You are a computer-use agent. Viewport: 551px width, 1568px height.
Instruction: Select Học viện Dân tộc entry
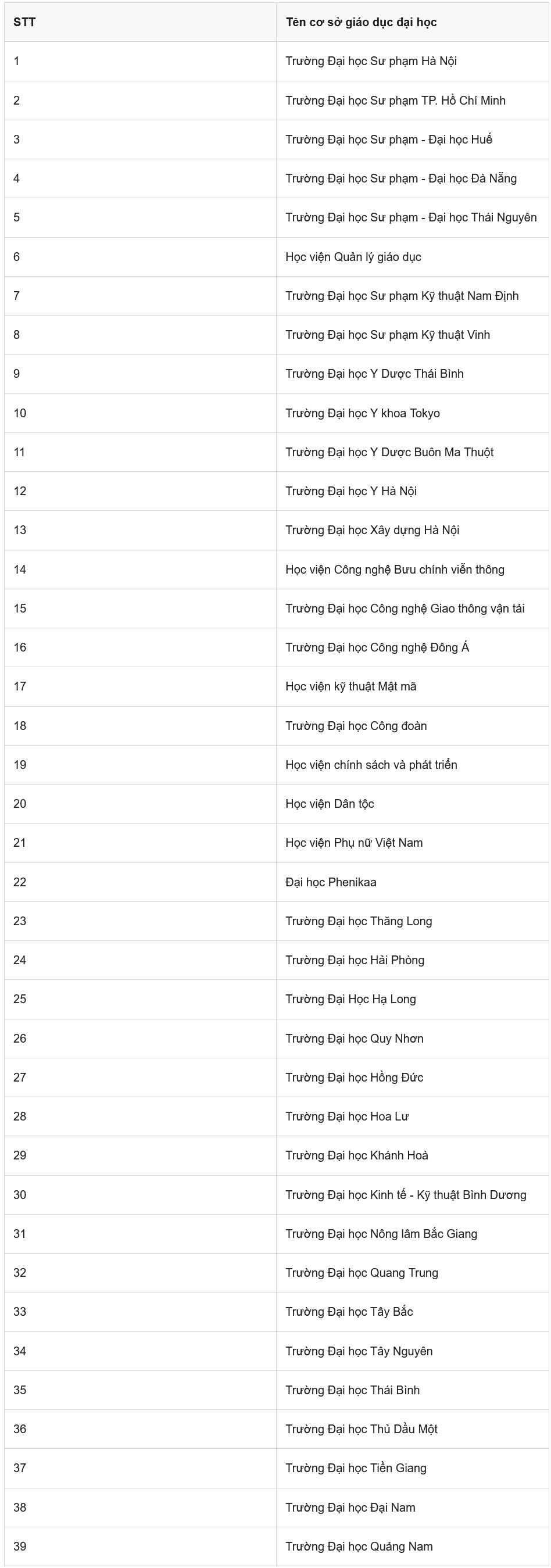pos(330,804)
